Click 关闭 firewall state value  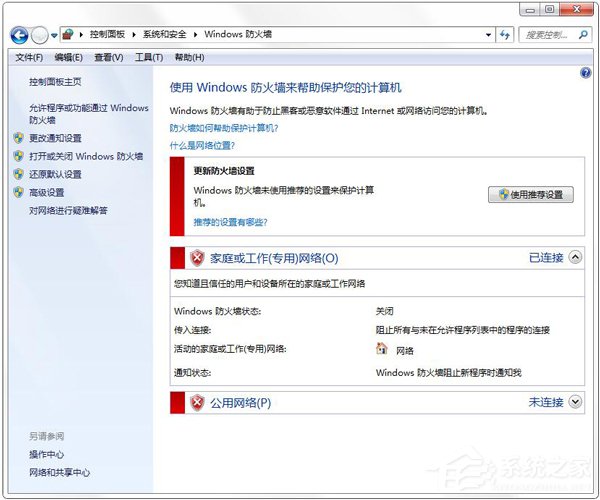(385, 311)
